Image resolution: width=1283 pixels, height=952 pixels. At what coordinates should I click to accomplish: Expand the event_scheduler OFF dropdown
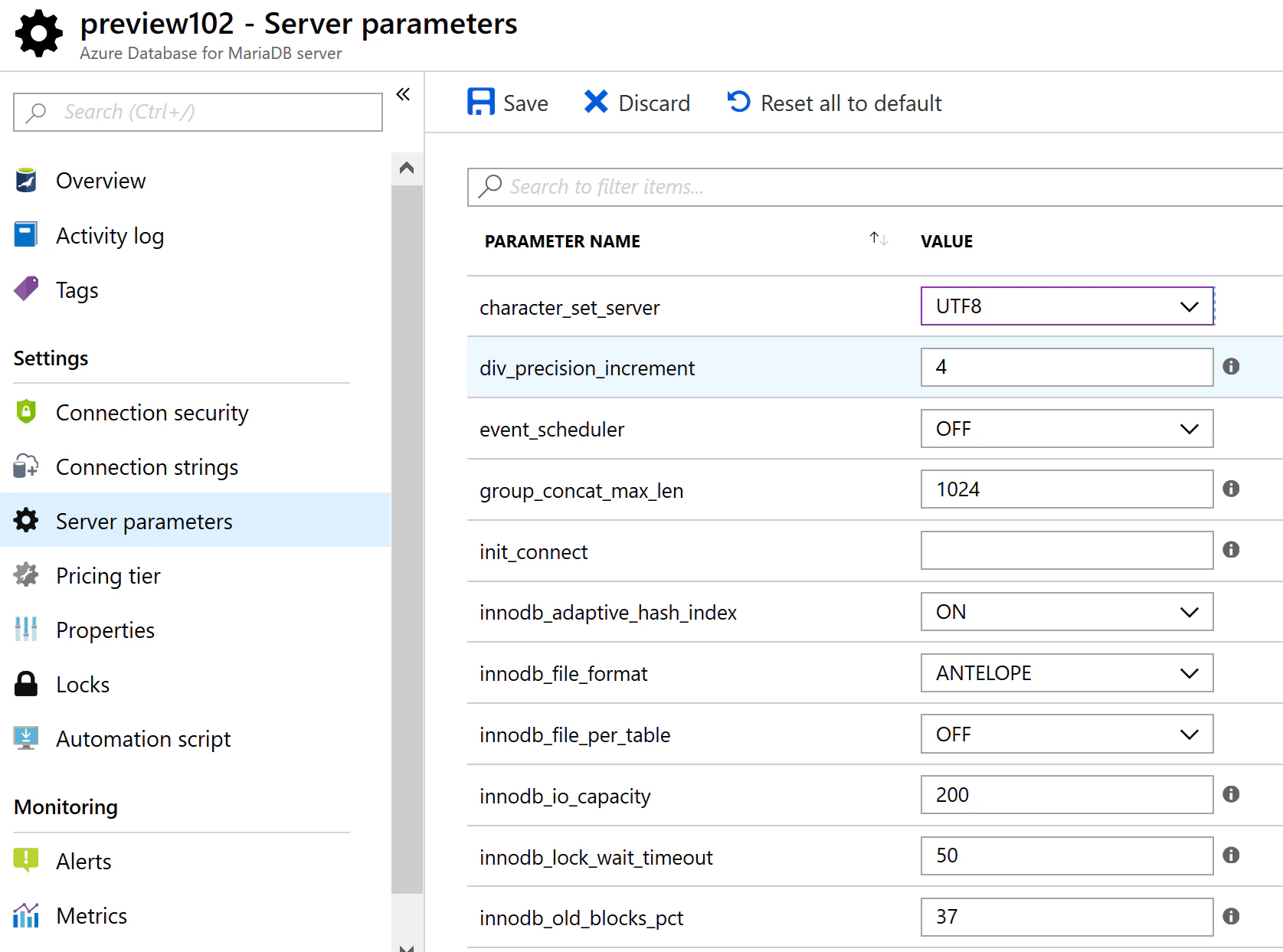[1067, 429]
